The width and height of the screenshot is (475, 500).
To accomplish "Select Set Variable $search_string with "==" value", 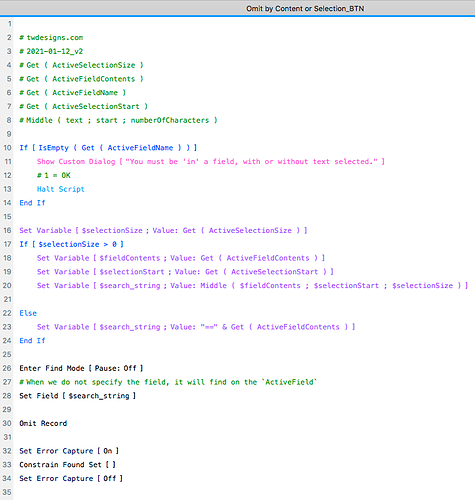I will [196, 327].
